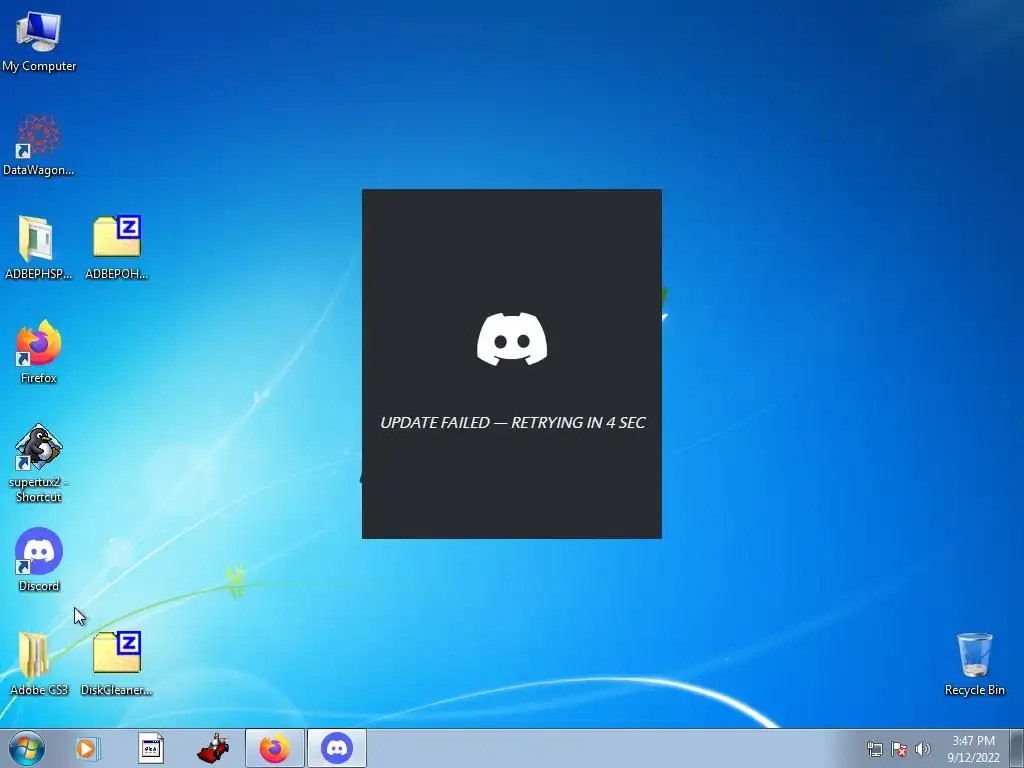Select the DiskCleaner zip archive icon

pos(117,664)
